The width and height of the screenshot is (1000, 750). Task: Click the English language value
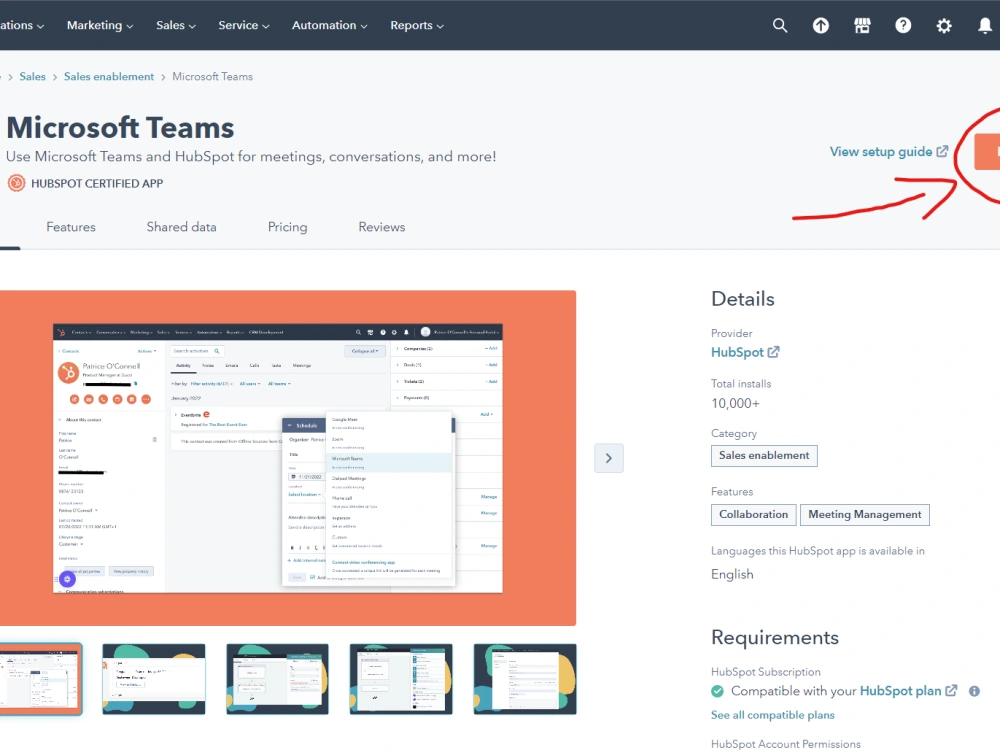(x=732, y=575)
